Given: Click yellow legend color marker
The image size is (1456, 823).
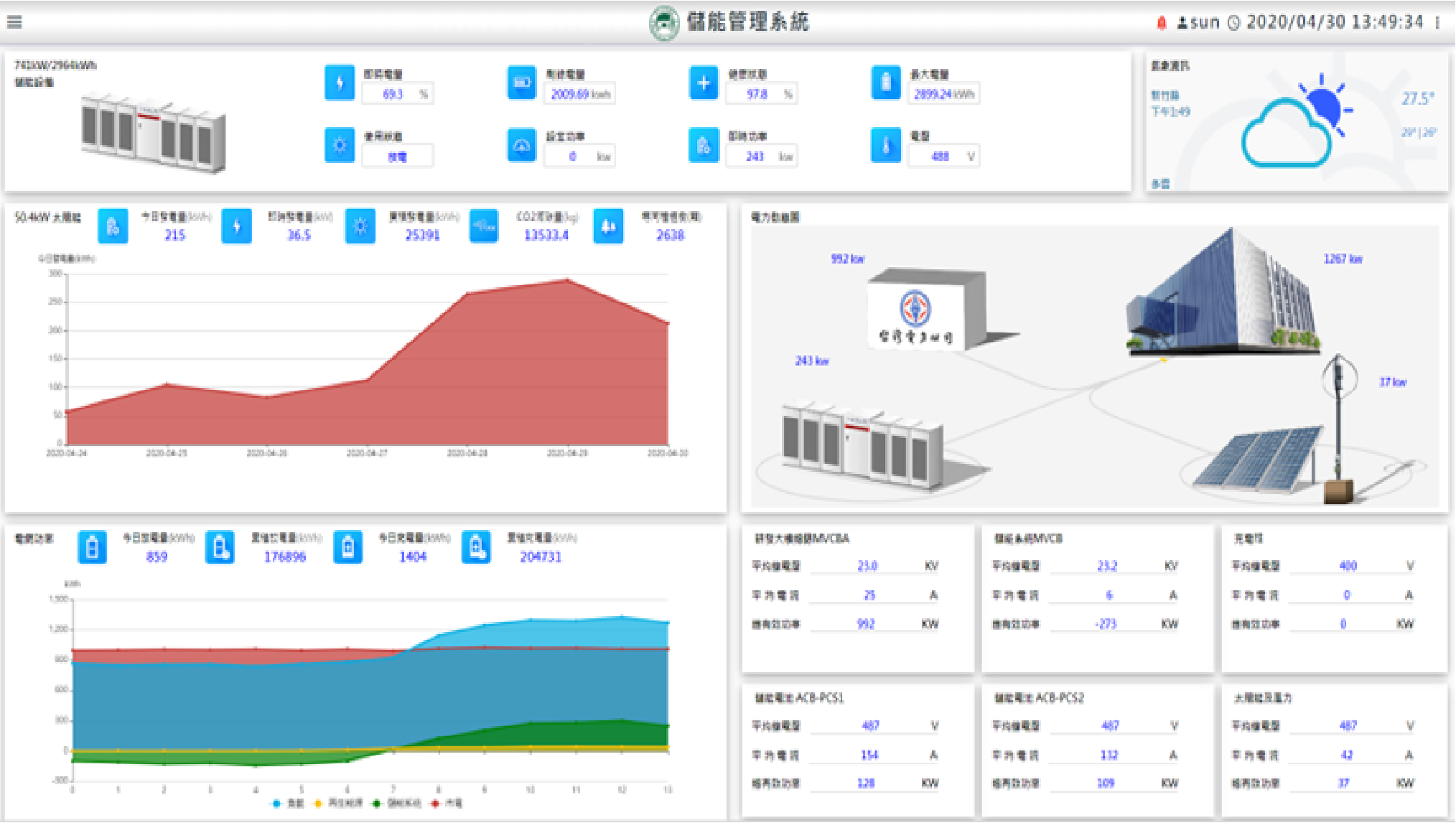Looking at the screenshot, I should (x=318, y=803).
